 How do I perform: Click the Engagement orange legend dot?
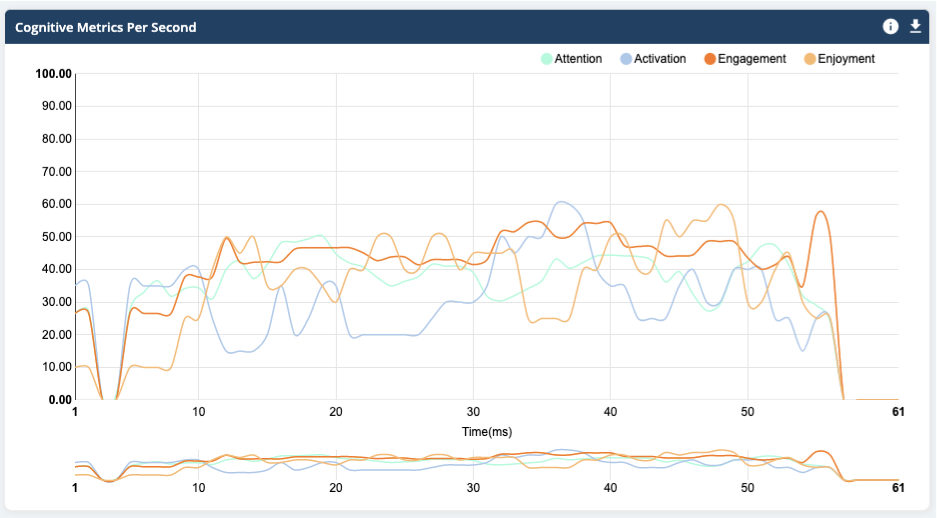709,59
